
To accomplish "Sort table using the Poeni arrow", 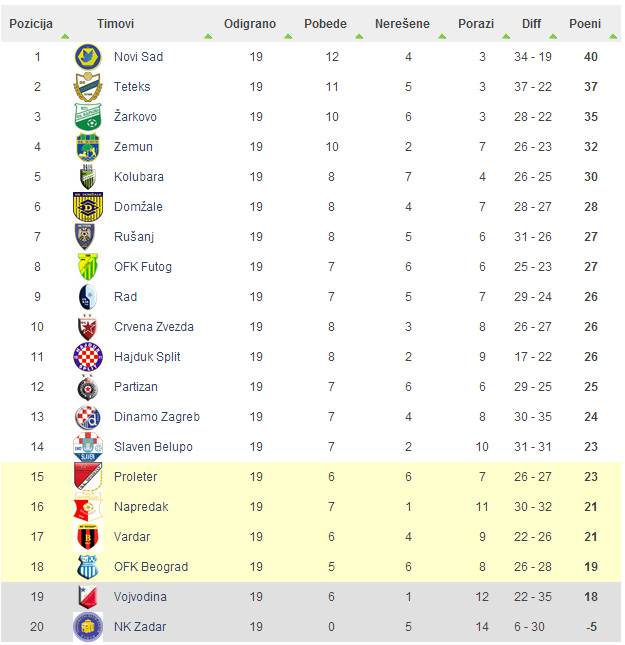I will (x=613, y=37).
